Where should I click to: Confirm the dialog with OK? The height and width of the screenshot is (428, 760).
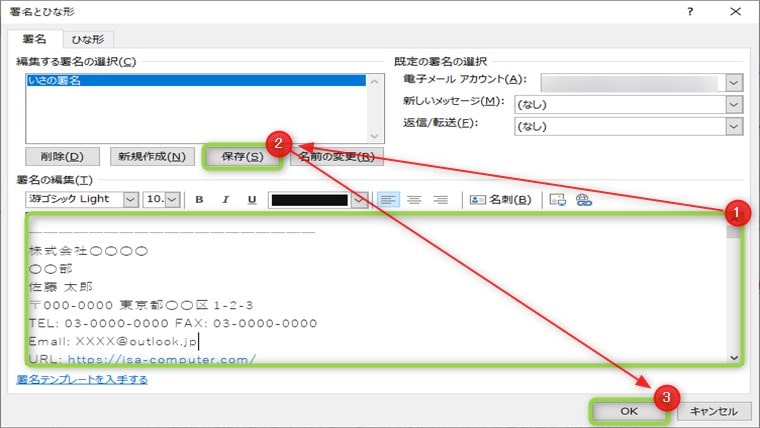click(x=629, y=412)
